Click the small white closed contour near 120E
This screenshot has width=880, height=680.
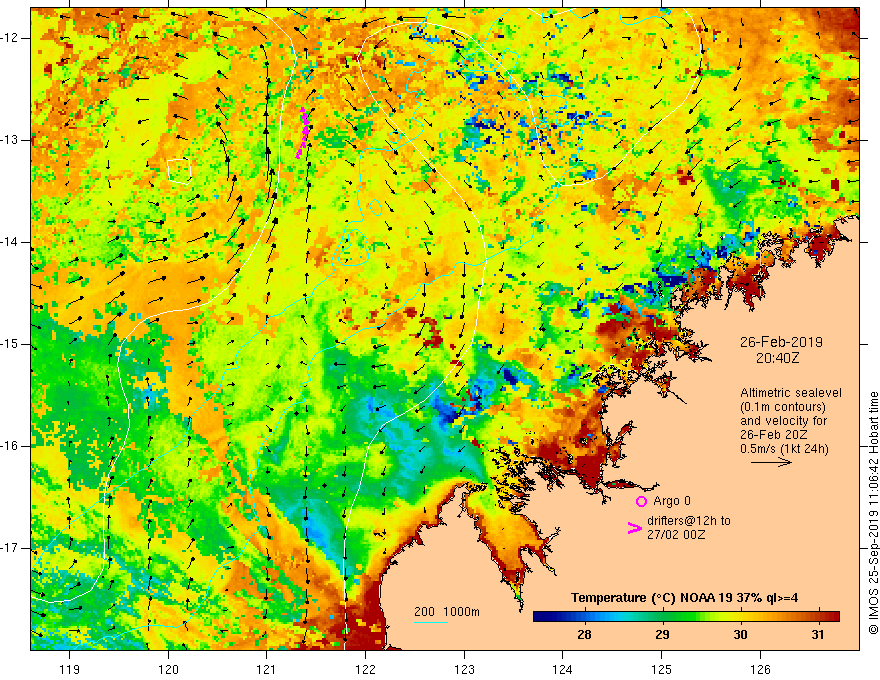pos(180,171)
